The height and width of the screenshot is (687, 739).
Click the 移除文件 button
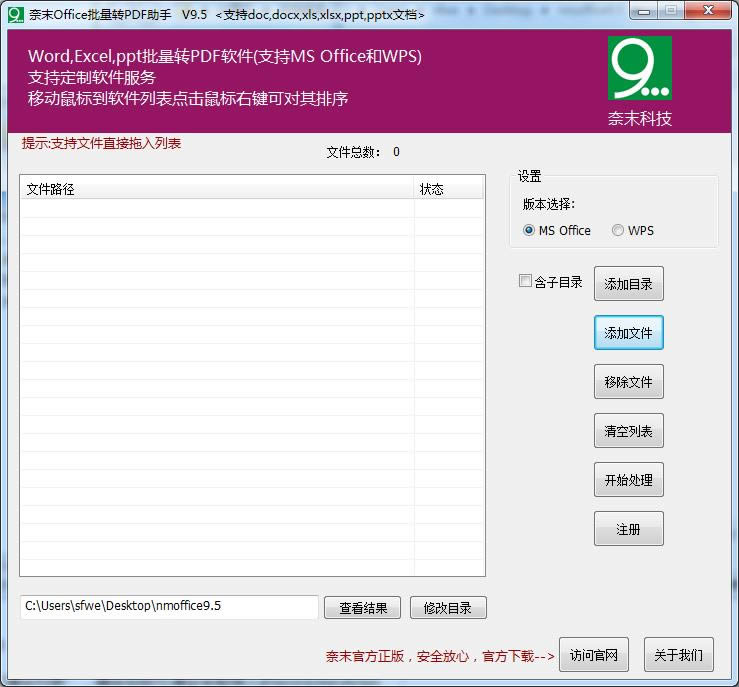pyautogui.click(x=629, y=382)
